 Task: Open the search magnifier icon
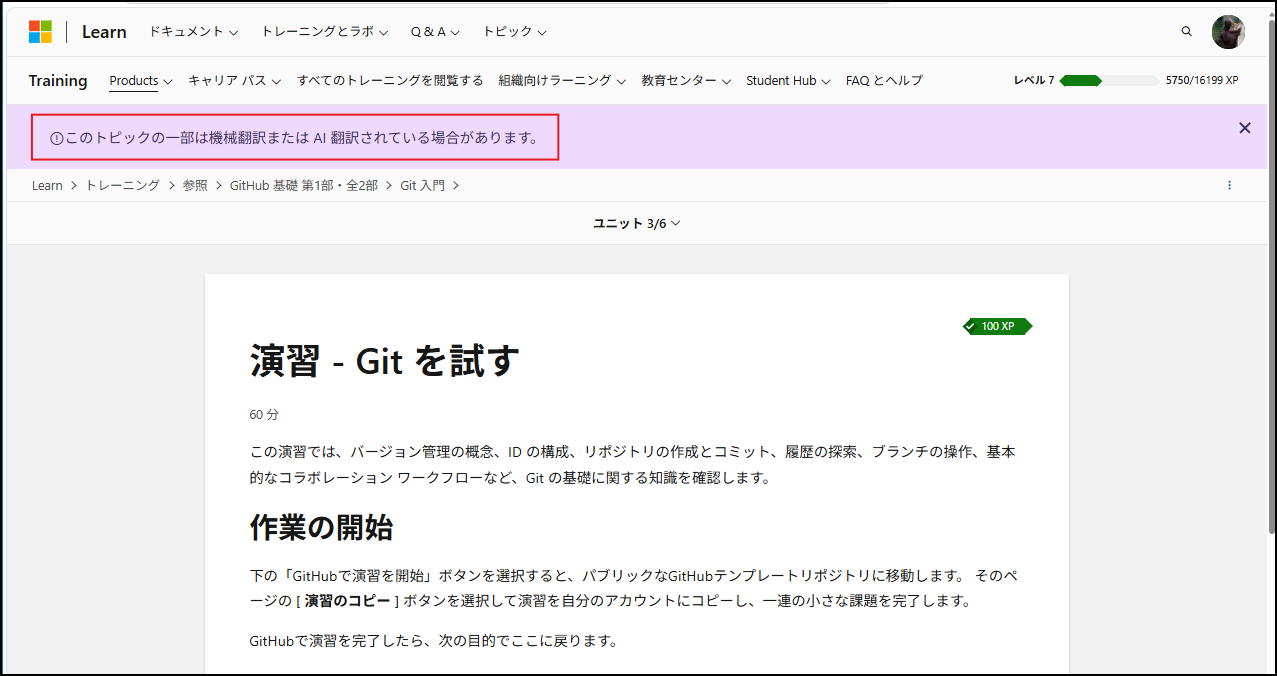point(1187,31)
